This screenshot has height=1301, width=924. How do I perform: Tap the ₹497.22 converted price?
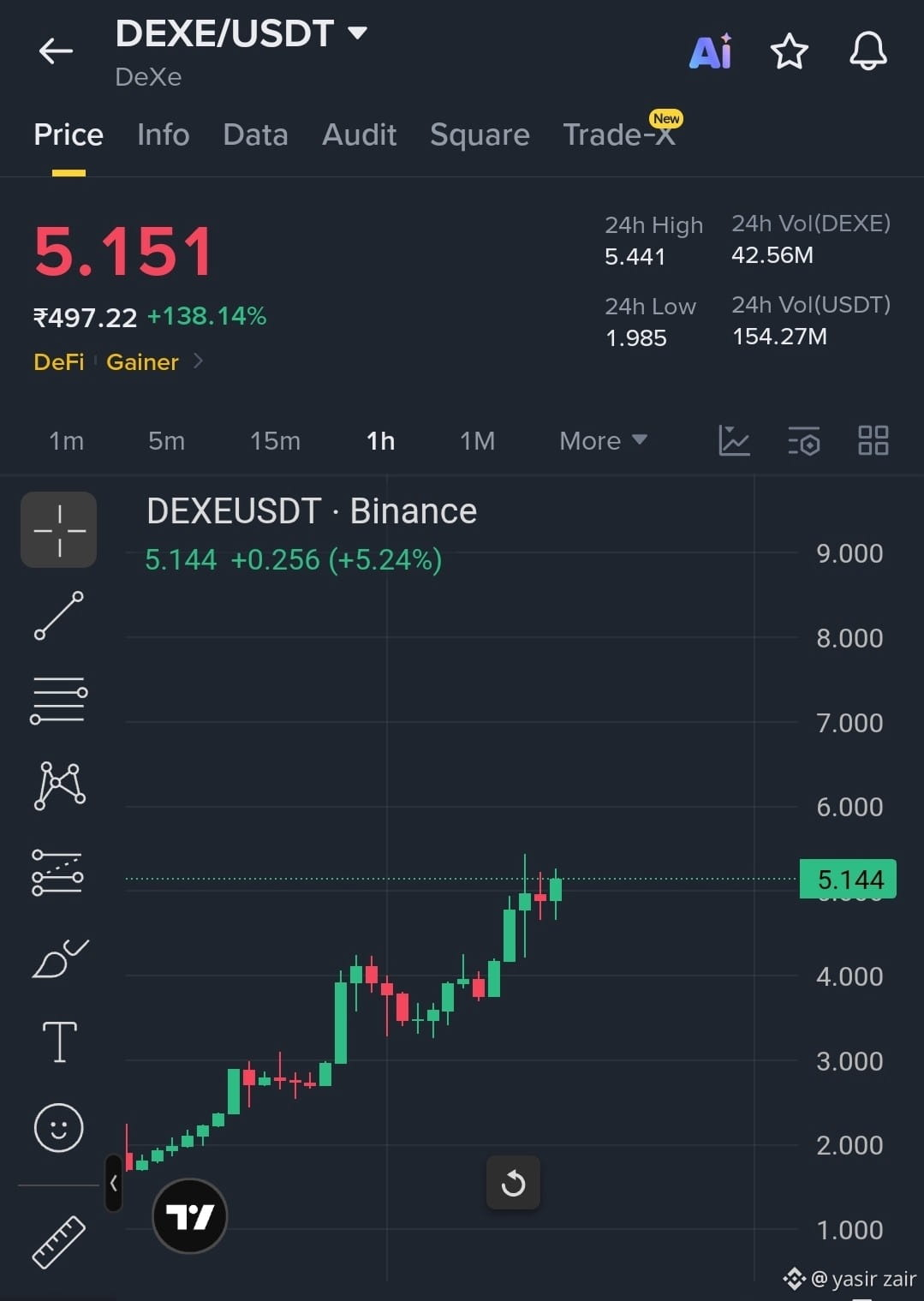pos(85,318)
